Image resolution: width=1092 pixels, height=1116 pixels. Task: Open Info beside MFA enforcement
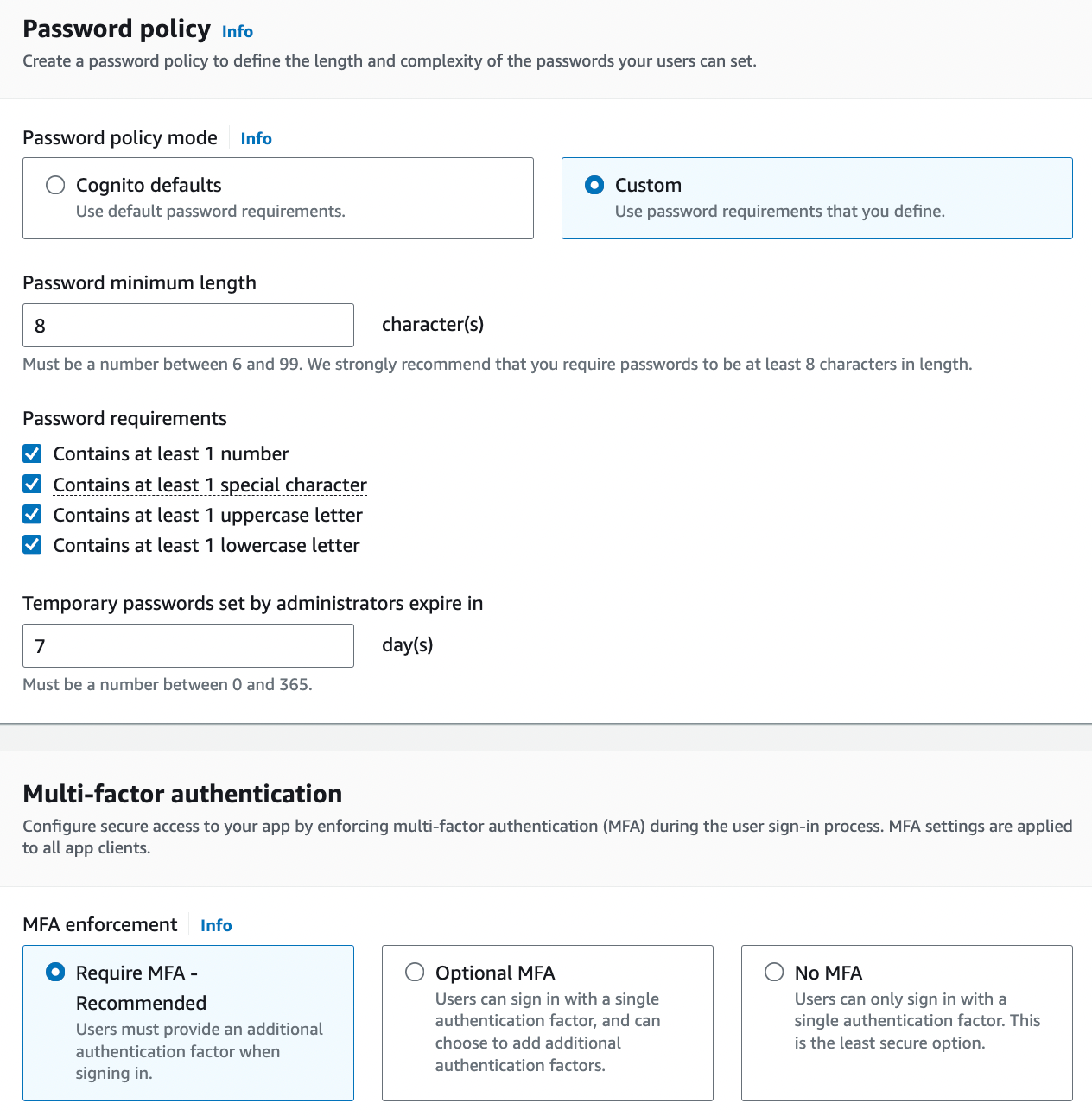coord(216,925)
